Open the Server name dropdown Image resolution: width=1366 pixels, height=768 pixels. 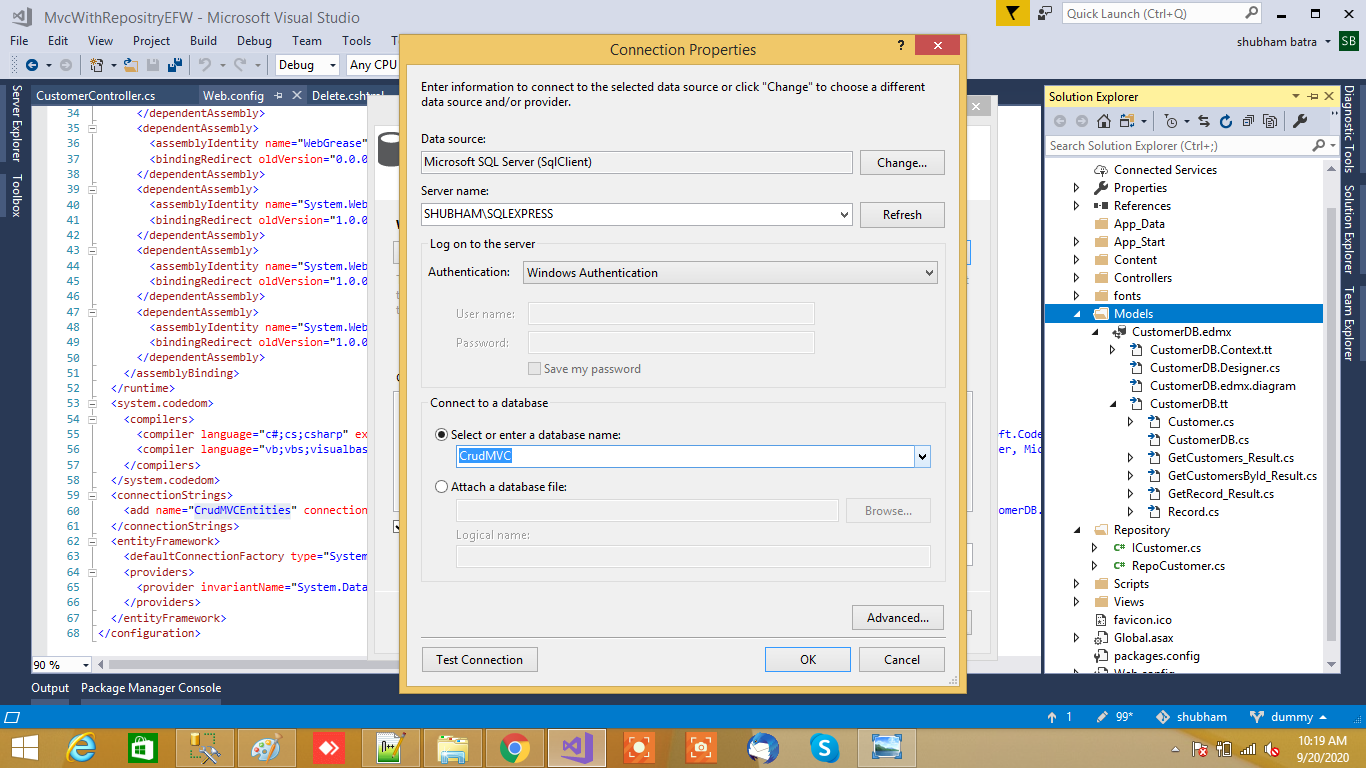point(844,214)
